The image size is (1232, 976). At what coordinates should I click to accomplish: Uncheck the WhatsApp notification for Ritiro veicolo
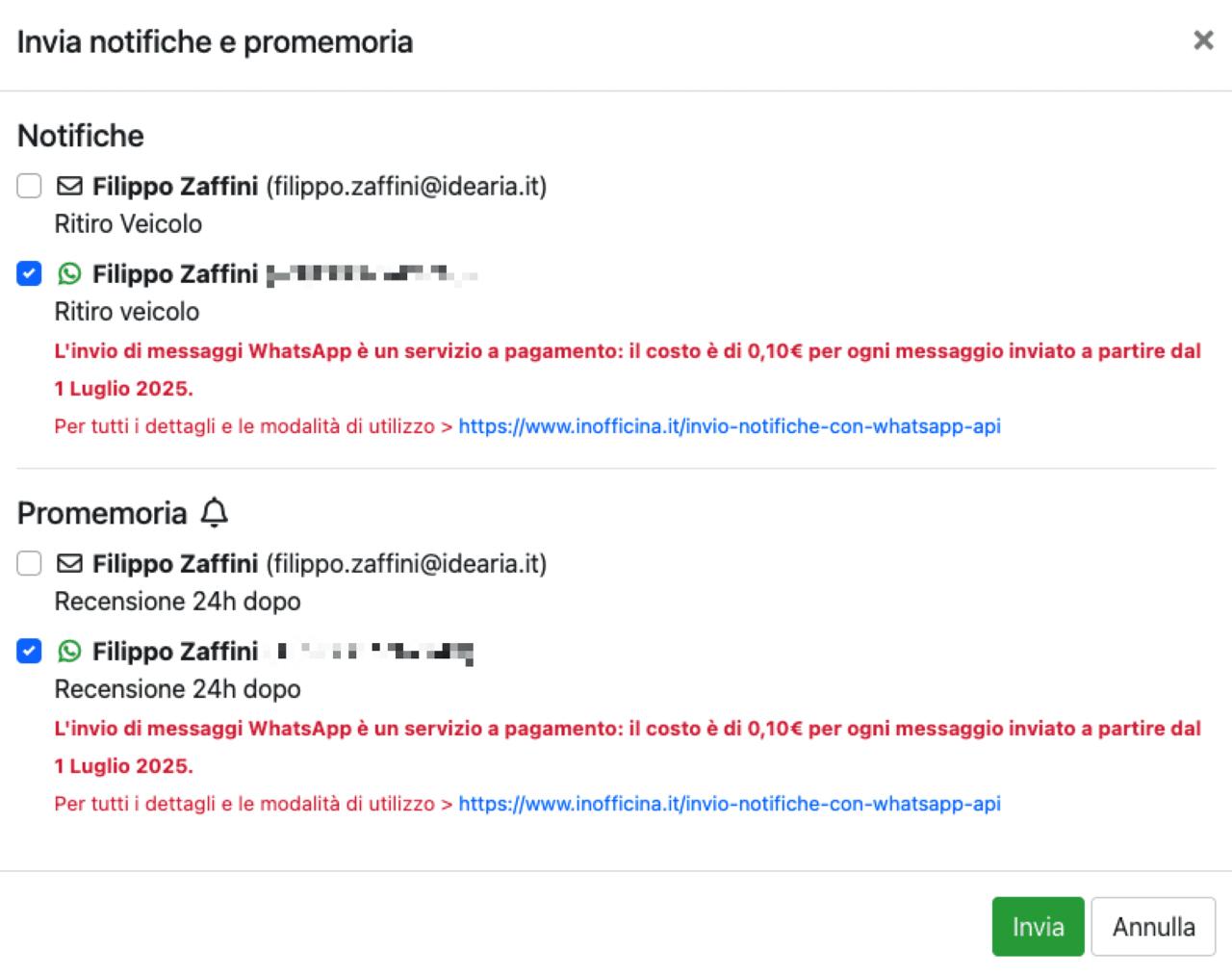29,274
